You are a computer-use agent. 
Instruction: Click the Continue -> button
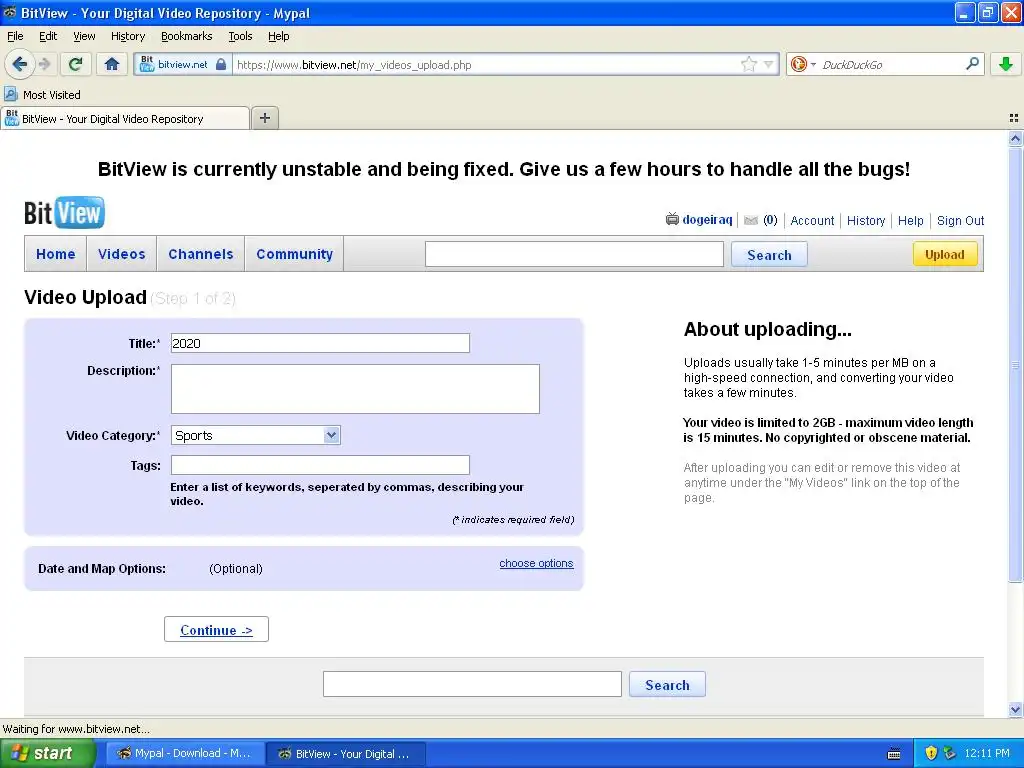216,630
